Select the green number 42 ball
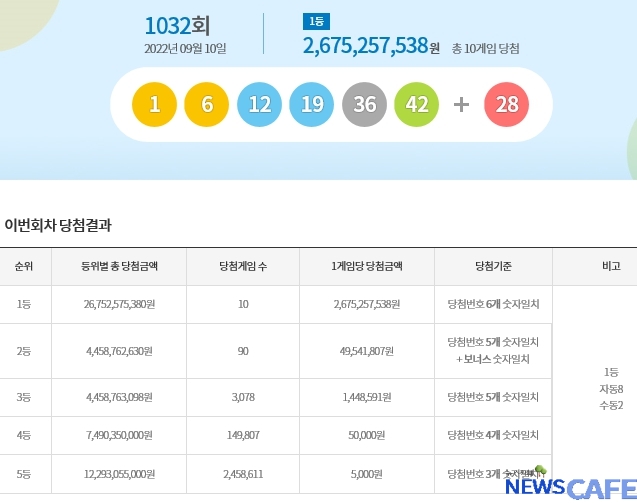637x503 pixels. click(x=416, y=104)
